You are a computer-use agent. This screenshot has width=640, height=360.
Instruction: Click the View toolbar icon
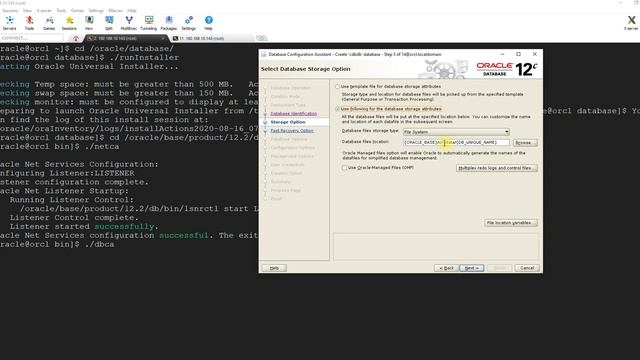(89, 23)
